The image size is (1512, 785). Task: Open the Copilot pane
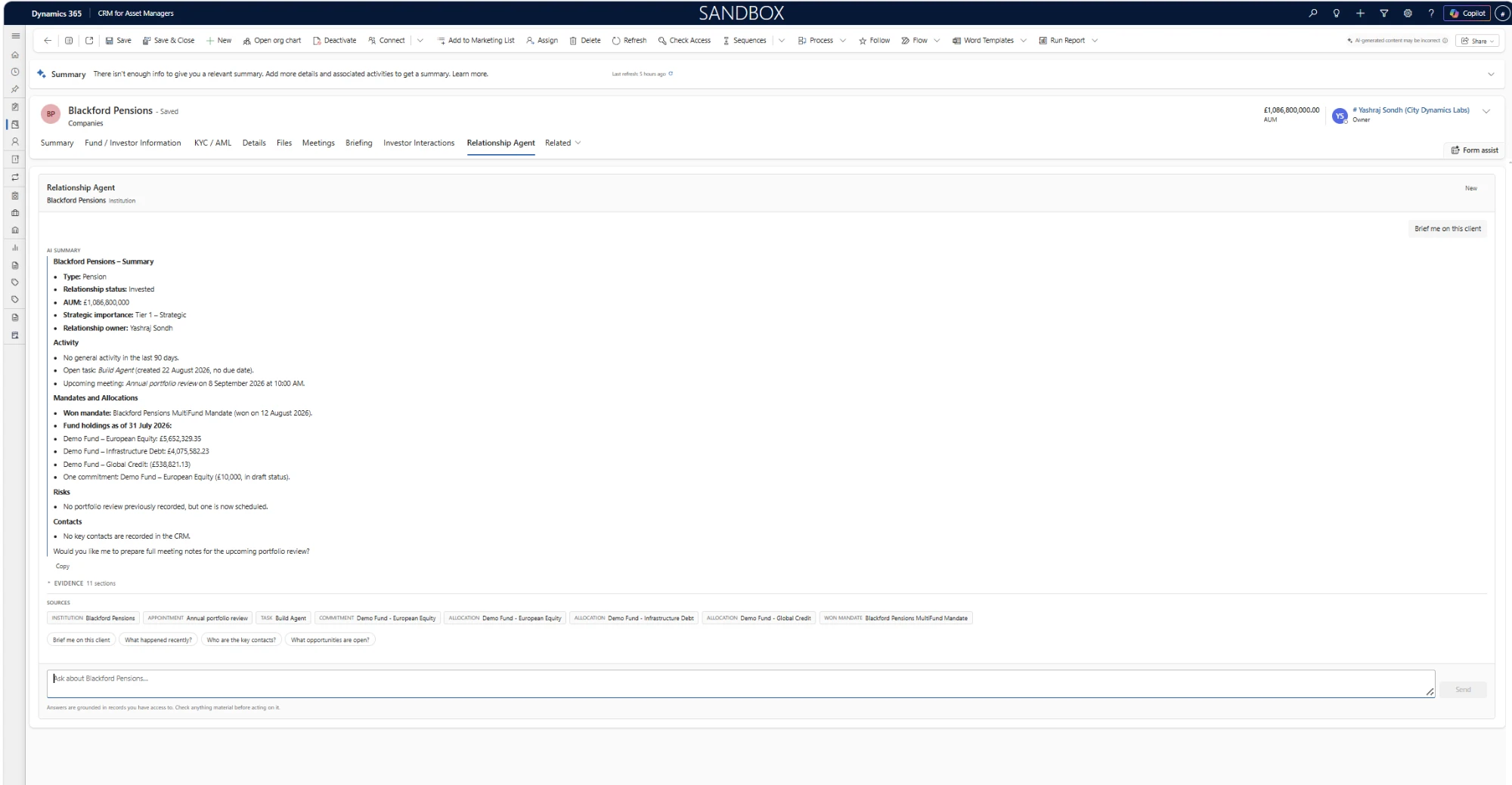pyautogui.click(x=1467, y=13)
